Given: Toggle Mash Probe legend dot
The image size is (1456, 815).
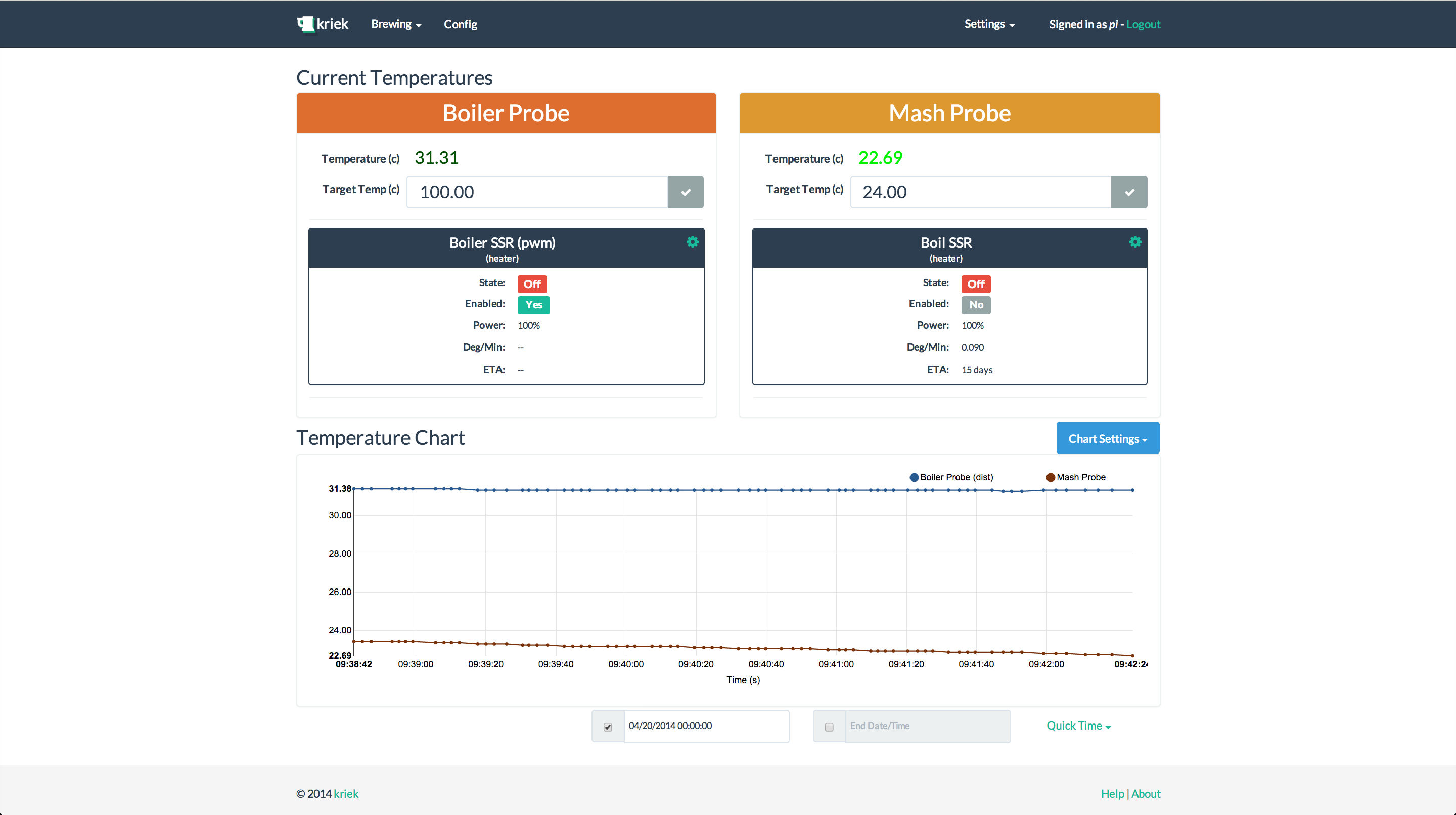Looking at the screenshot, I should [x=1050, y=478].
